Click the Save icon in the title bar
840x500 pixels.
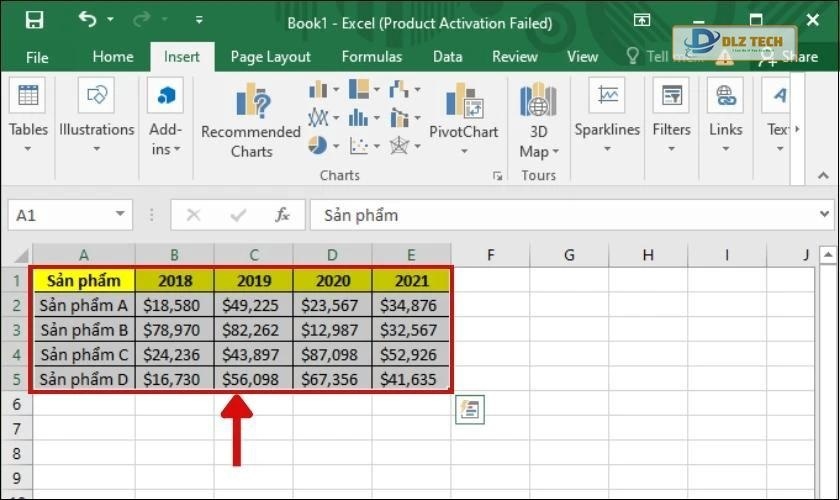click(x=34, y=20)
